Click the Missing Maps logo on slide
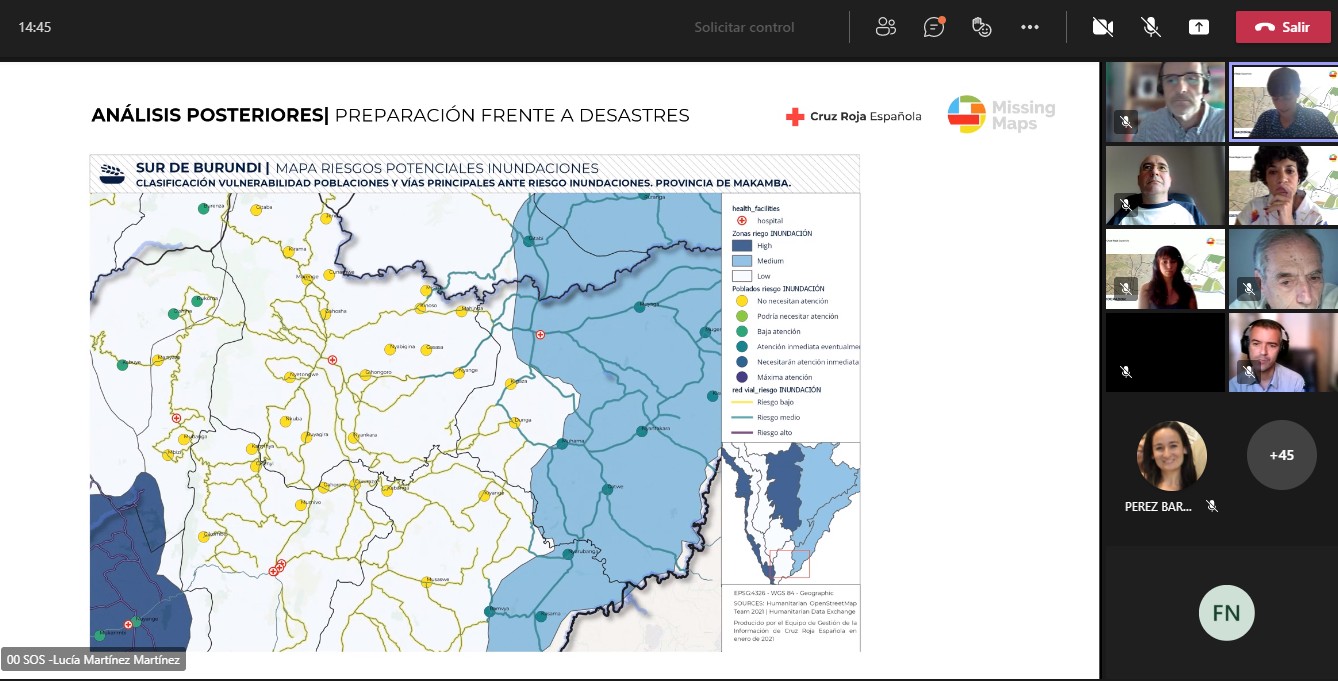Viewport: 1338px width, 681px height. click(1001, 114)
